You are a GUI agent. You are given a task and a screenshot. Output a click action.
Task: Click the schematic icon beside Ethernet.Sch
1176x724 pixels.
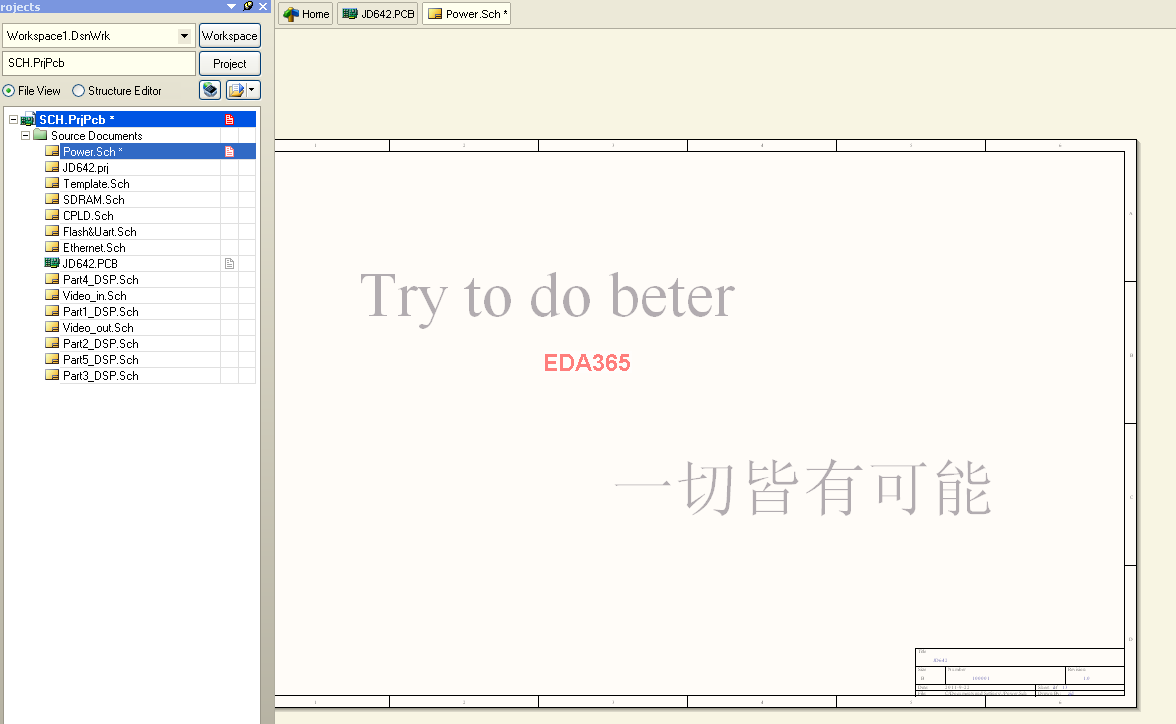[52, 247]
